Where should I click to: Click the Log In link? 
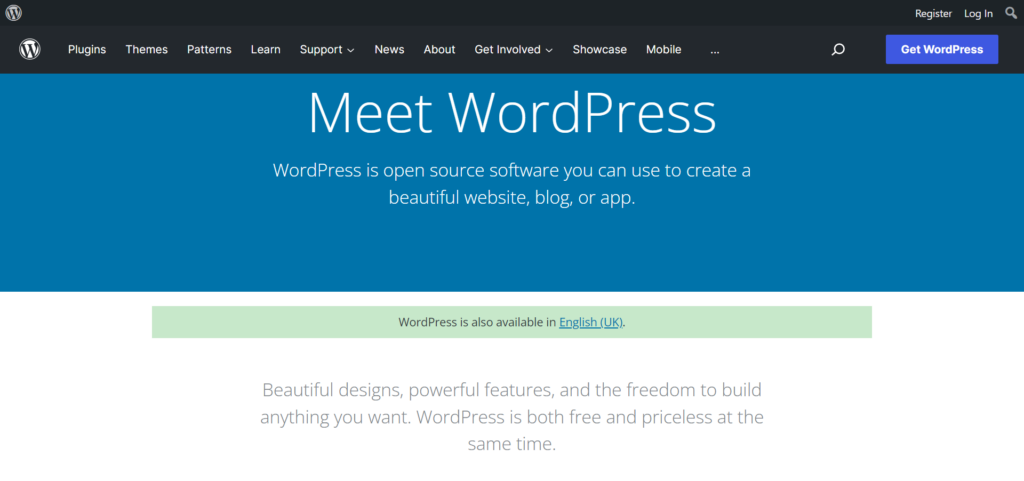tap(978, 13)
